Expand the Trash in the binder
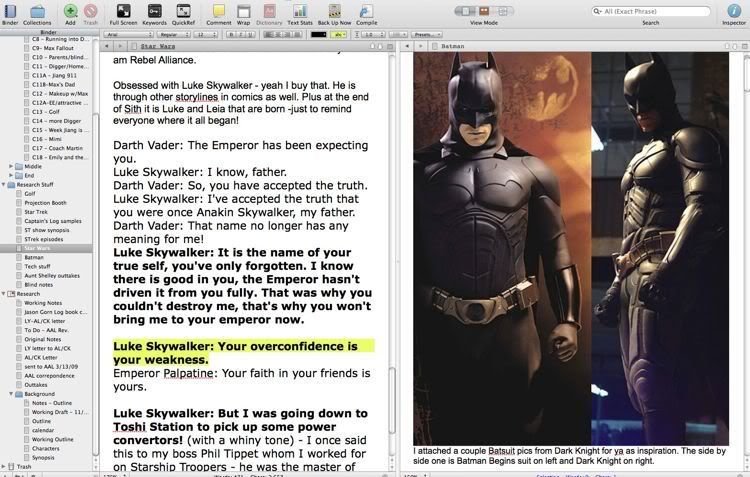 coord(3,466)
